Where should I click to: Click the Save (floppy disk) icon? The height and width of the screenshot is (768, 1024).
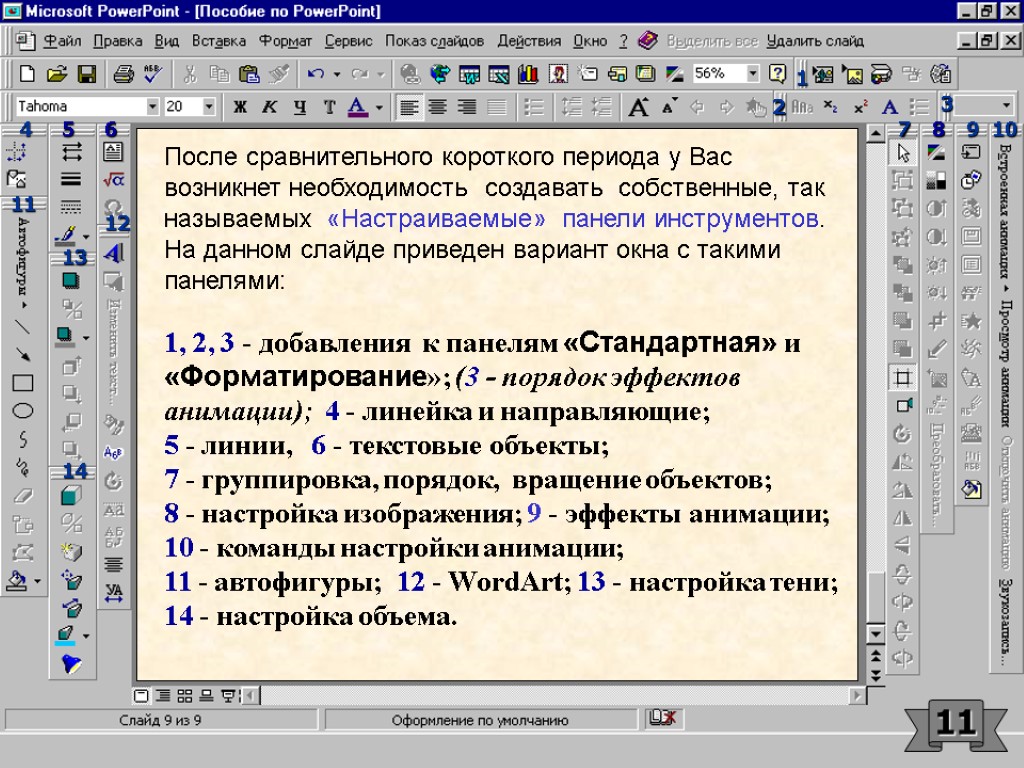pos(86,74)
